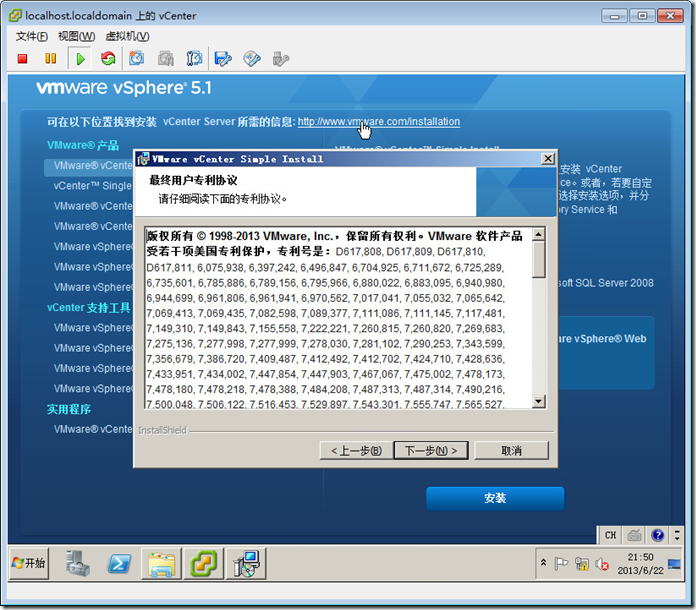Open the language bar options arrow
The image size is (696, 610).
click(x=677, y=535)
